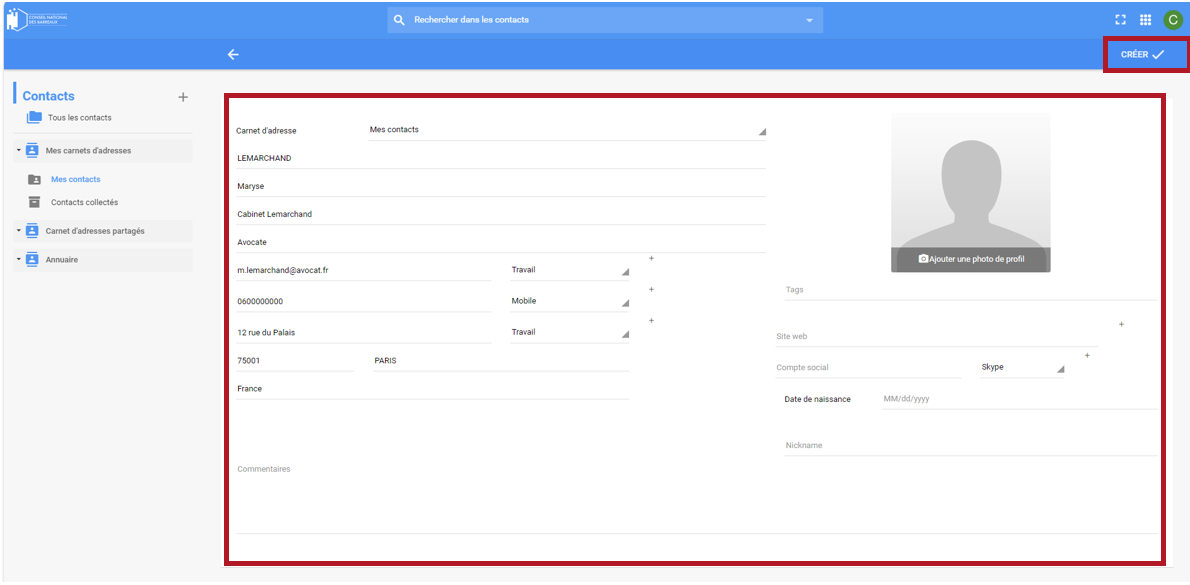
Task: Collapse Mes carnets d'adresses section
Action: pos(18,151)
